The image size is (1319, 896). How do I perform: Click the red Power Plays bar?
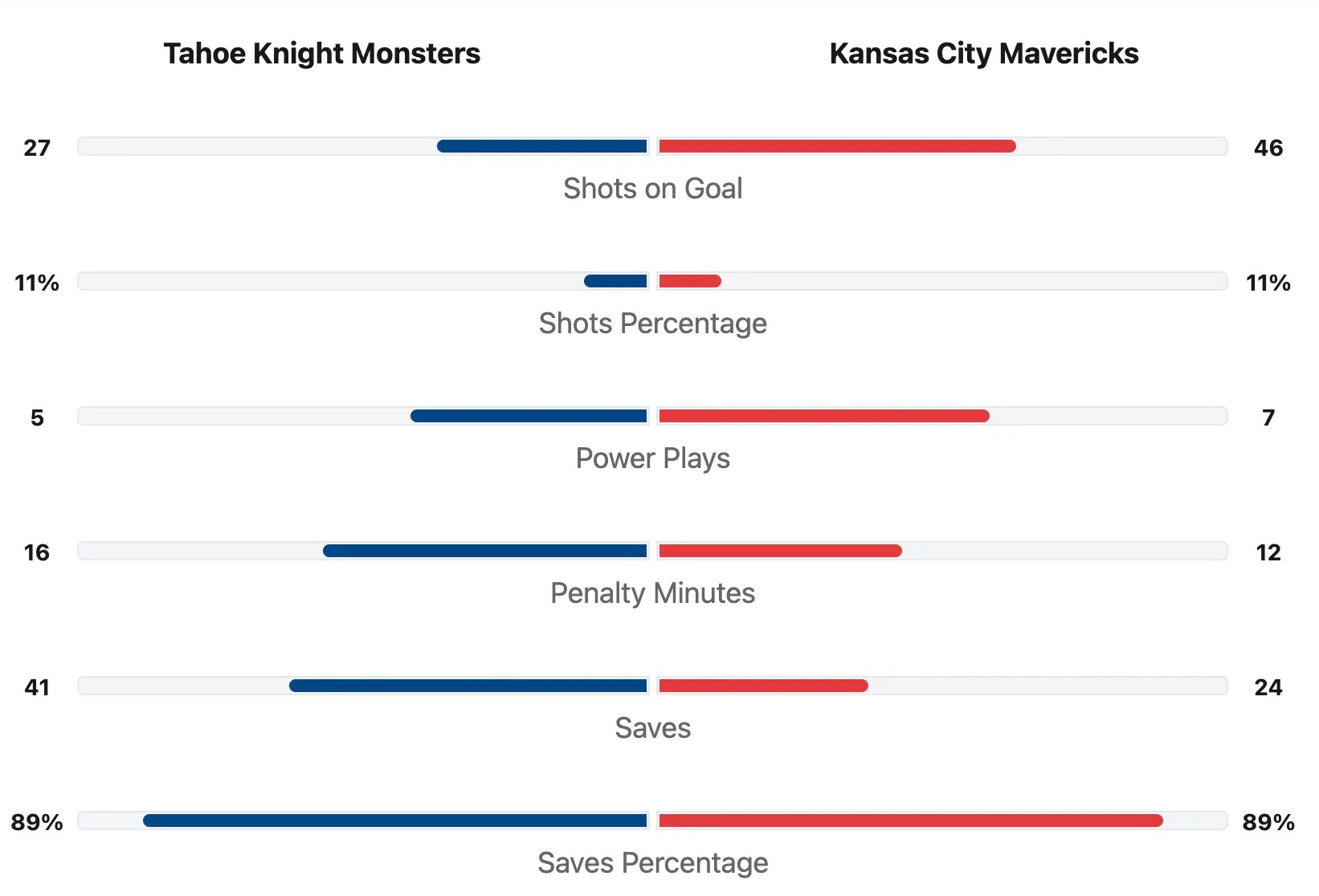824,416
